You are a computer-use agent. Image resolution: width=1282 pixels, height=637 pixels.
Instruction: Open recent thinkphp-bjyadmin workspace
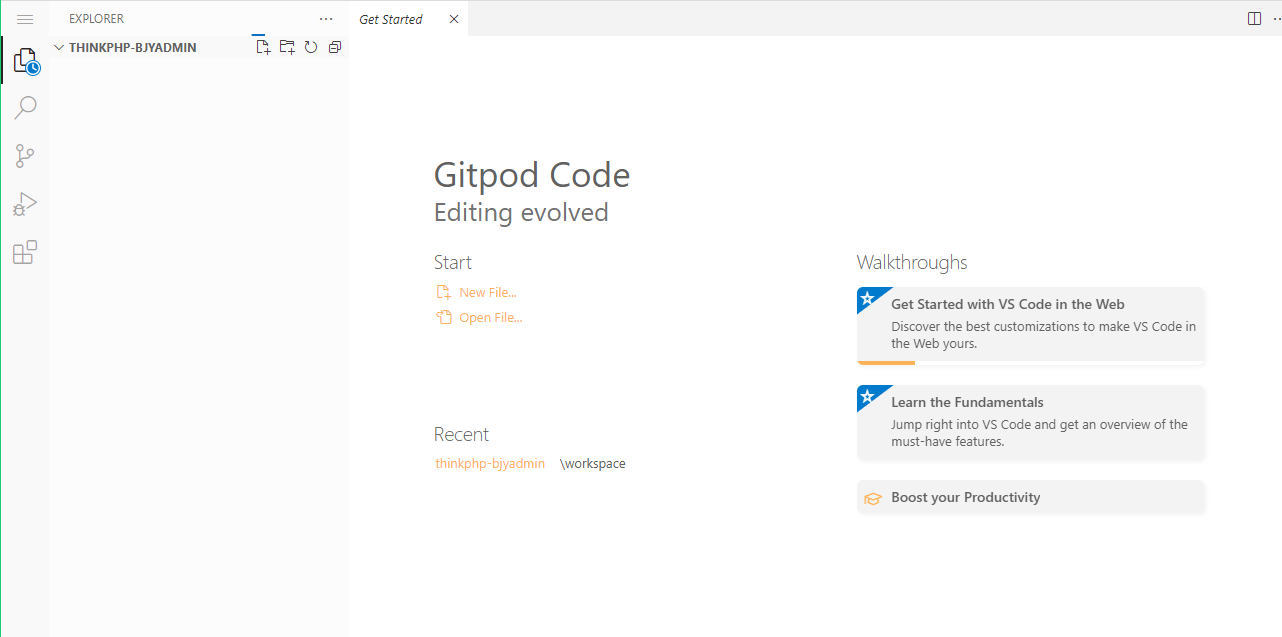point(490,464)
